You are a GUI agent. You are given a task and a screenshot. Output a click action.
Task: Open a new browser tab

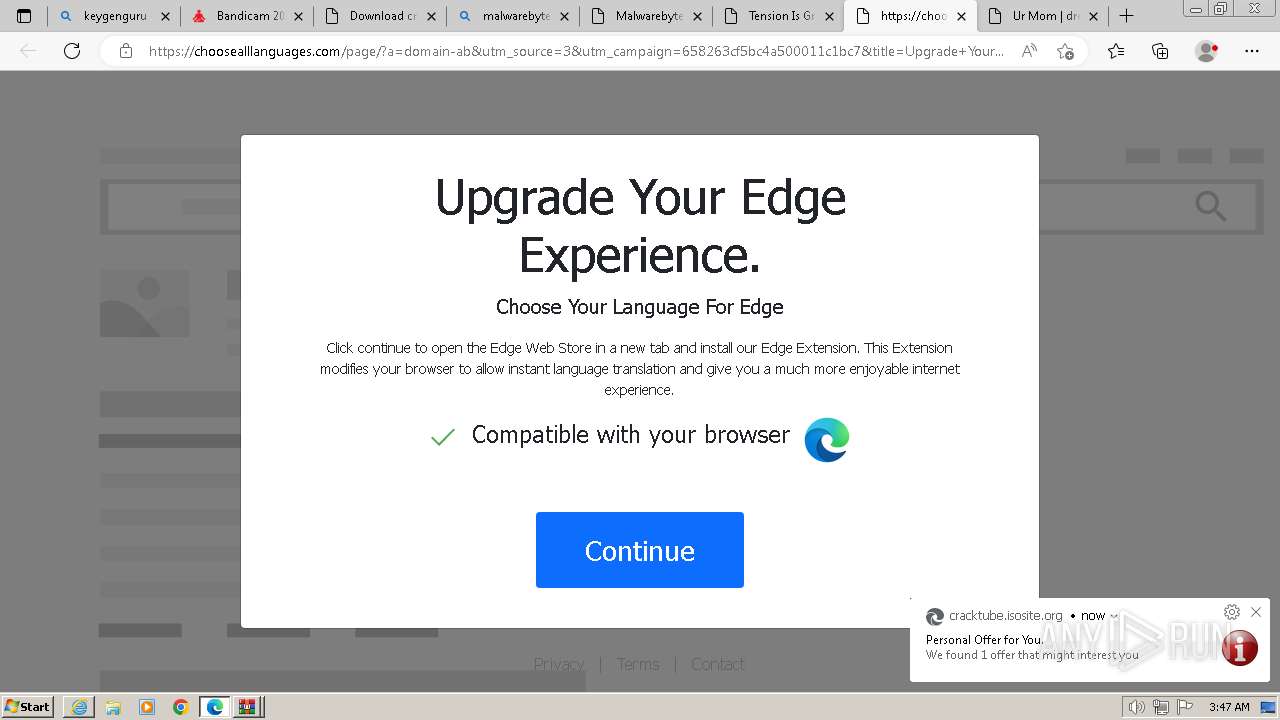pos(1126,16)
